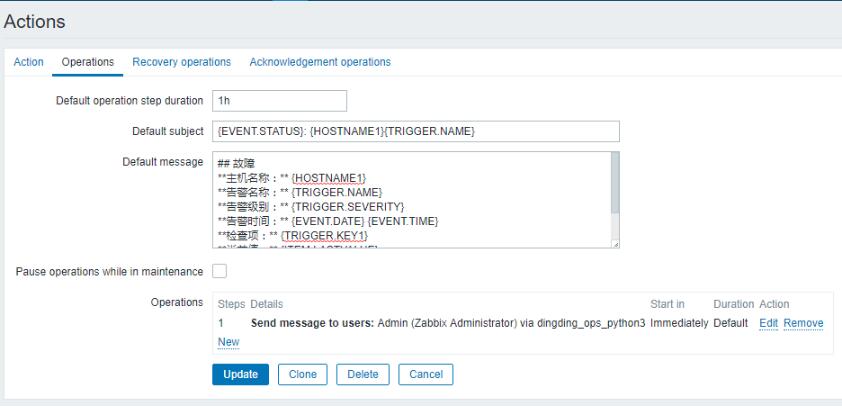
Task: Click the Default message scrollbar
Action: 615,183
